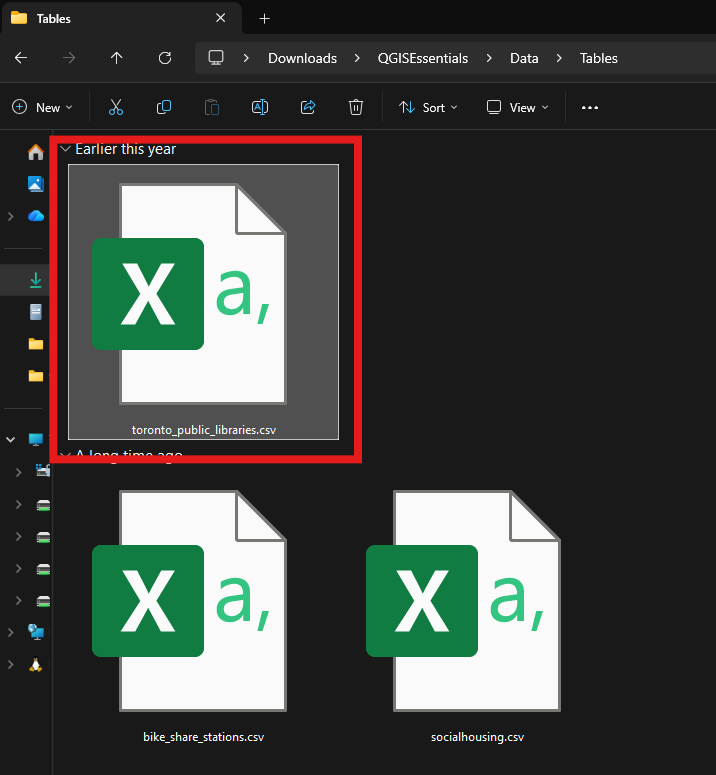Viewport: 716px width, 775px height.
Task: Click QGISEssentials in the address bar
Action: coord(422,58)
